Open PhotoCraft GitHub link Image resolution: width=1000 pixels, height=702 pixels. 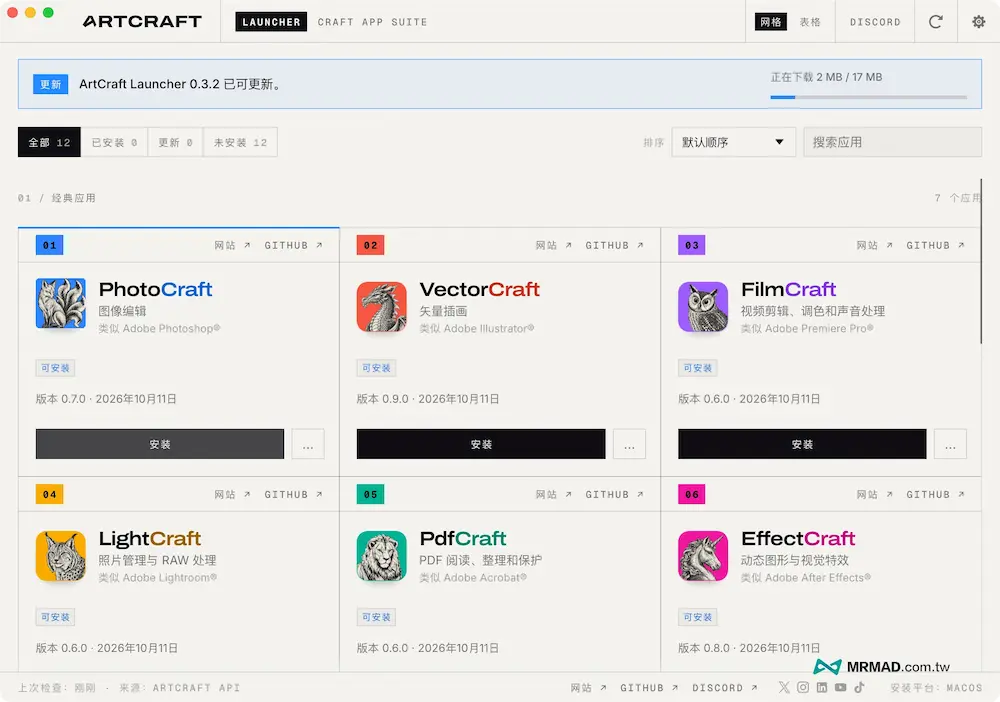tap(293, 245)
